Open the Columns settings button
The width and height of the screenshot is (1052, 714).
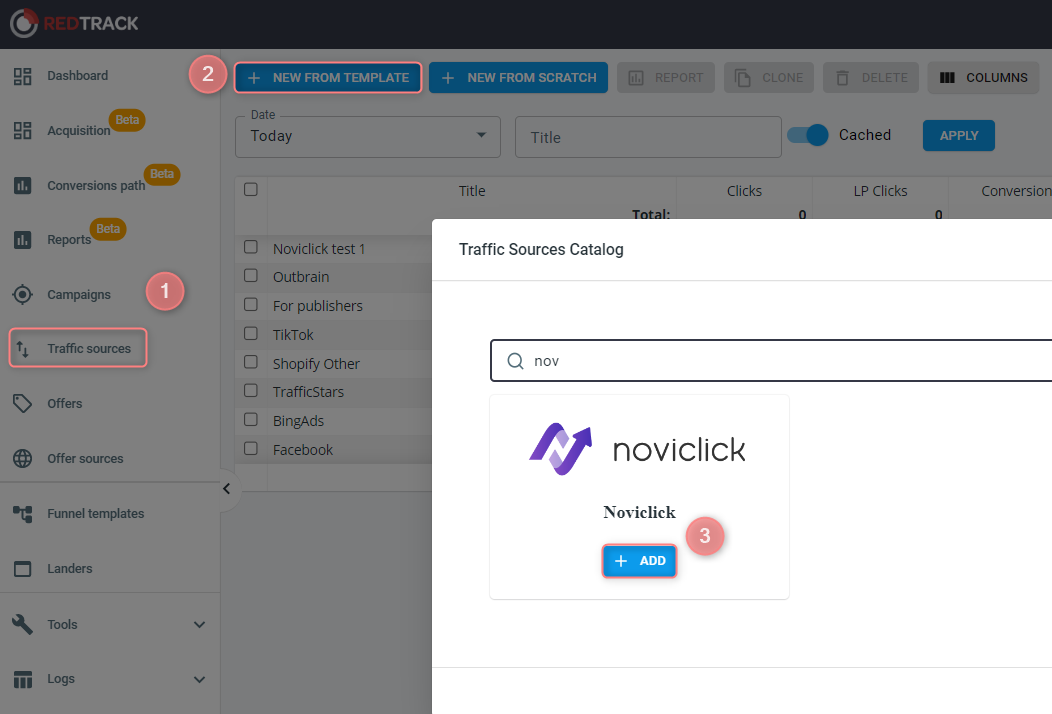pyautogui.click(x=984, y=78)
